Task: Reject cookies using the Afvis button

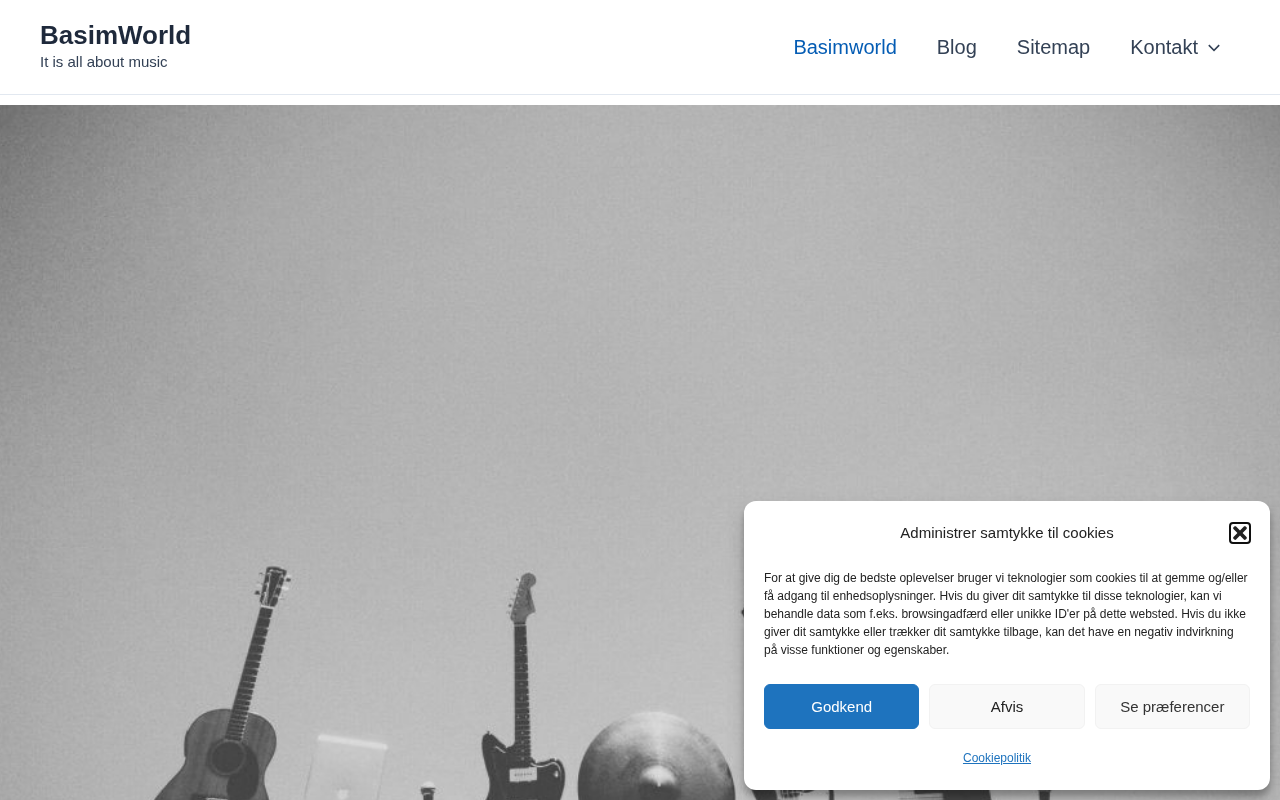Action: pos(1007,706)
